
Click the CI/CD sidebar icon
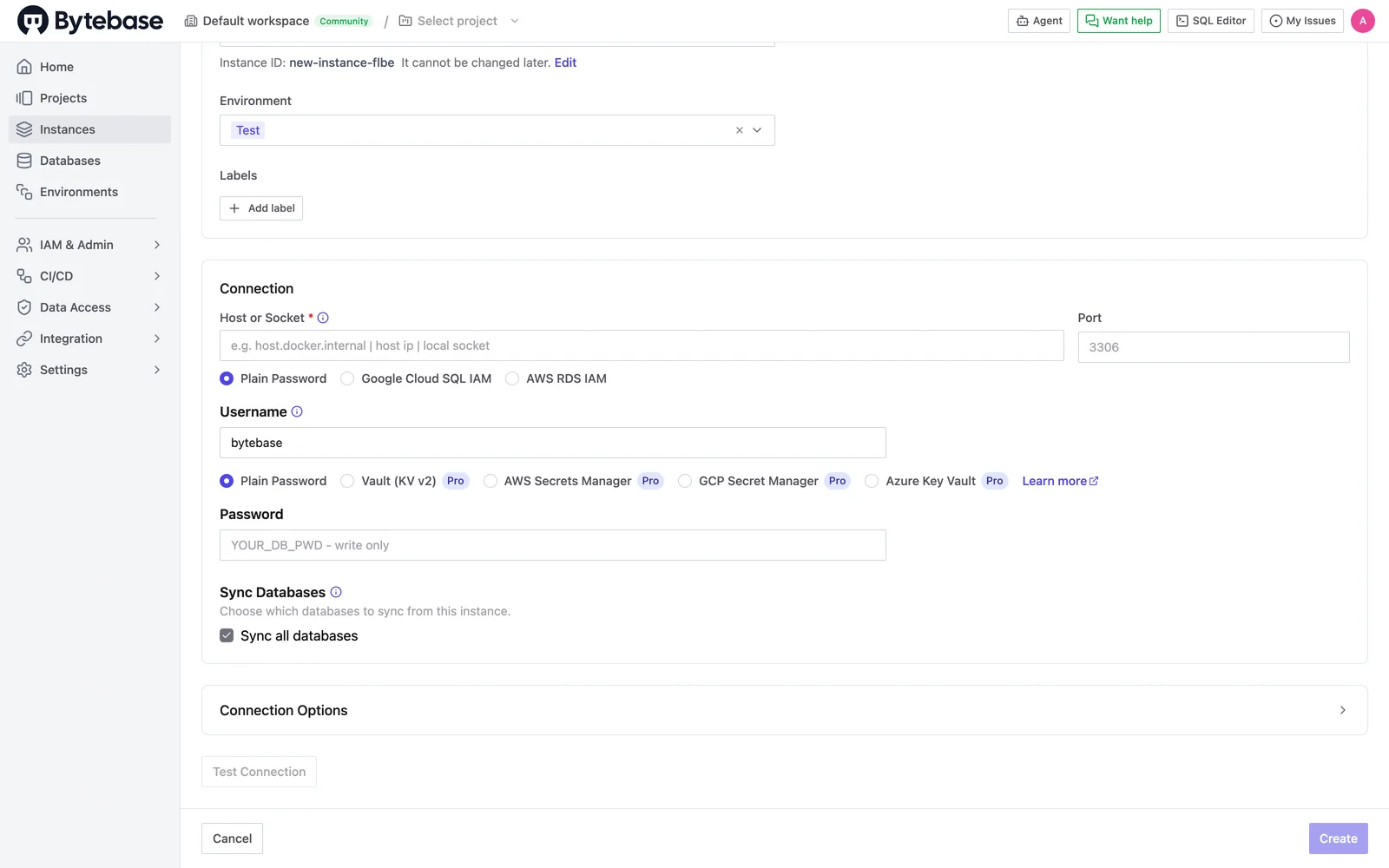tap(24, 276)
